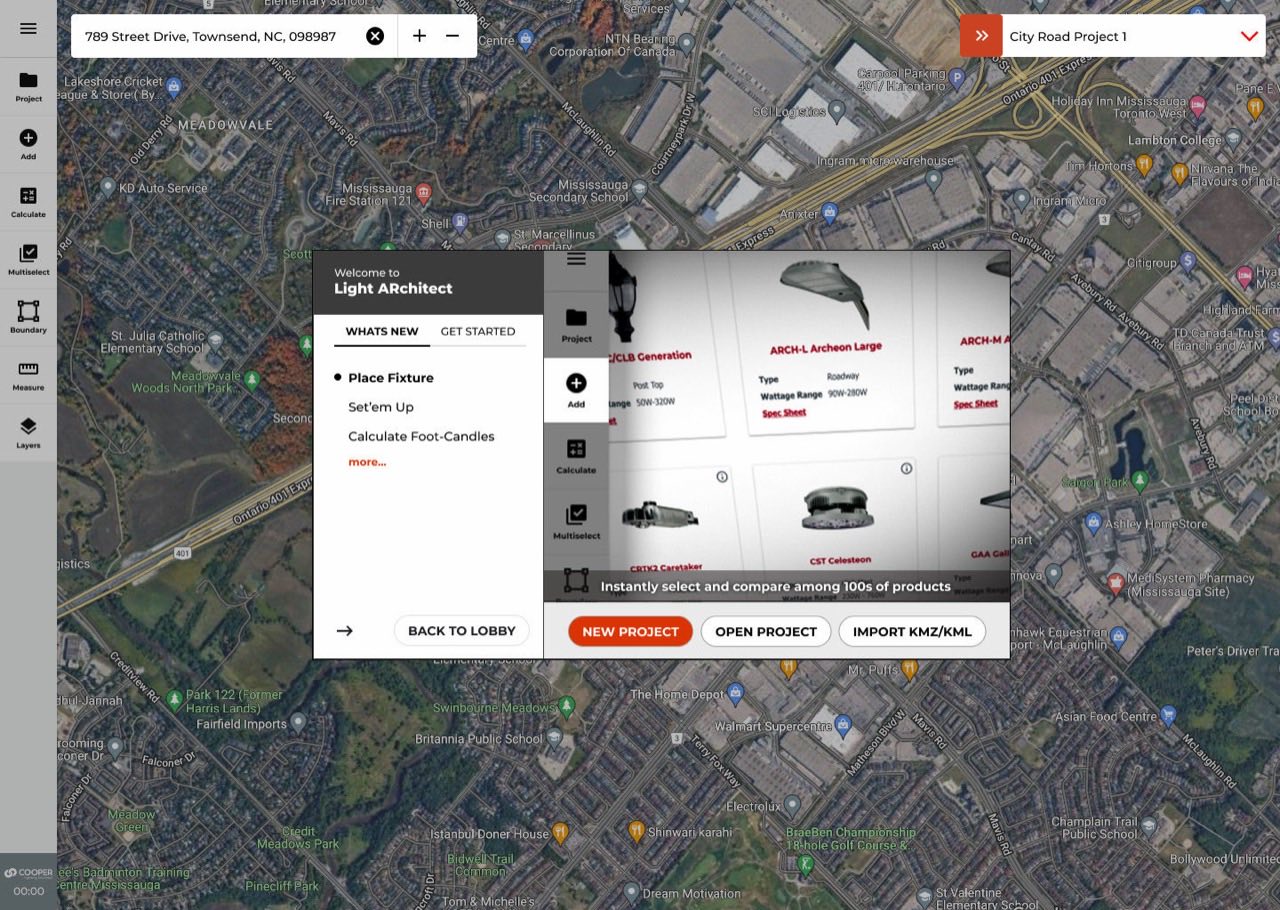Open the Project folder tool
The width and height of the screenshot is (1280, 910).
pyautogui.click(x=28, y=86)
